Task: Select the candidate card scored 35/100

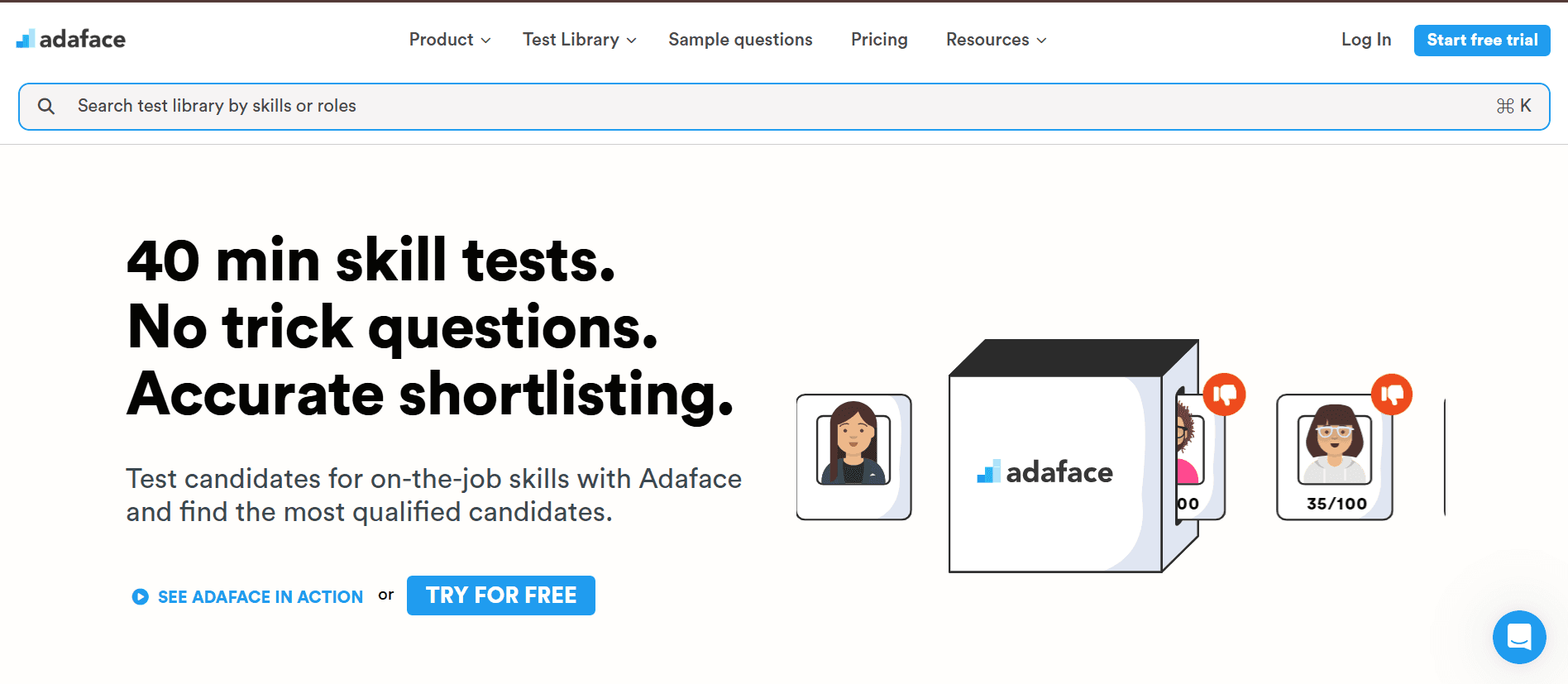Action: point(1334,457)
